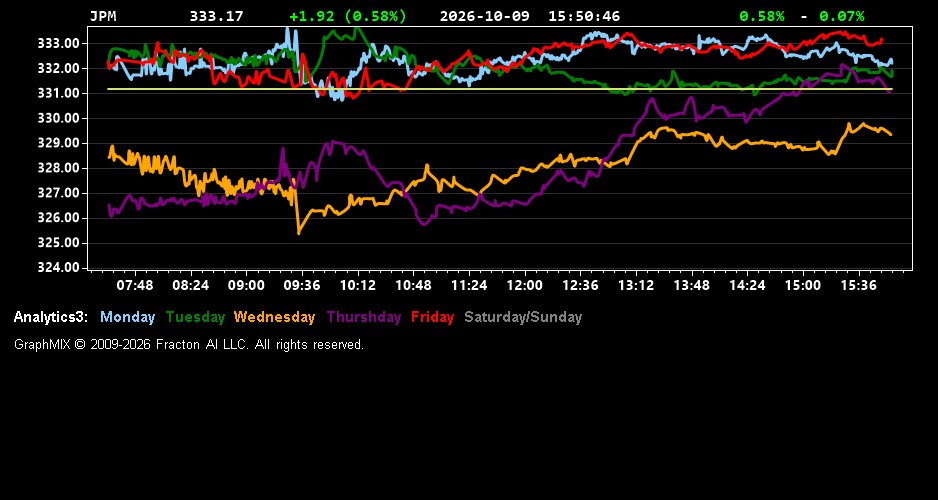Click the 09:36 time axis label
The height and width of the screenshot is (500, 938).
tap(302, 286)
